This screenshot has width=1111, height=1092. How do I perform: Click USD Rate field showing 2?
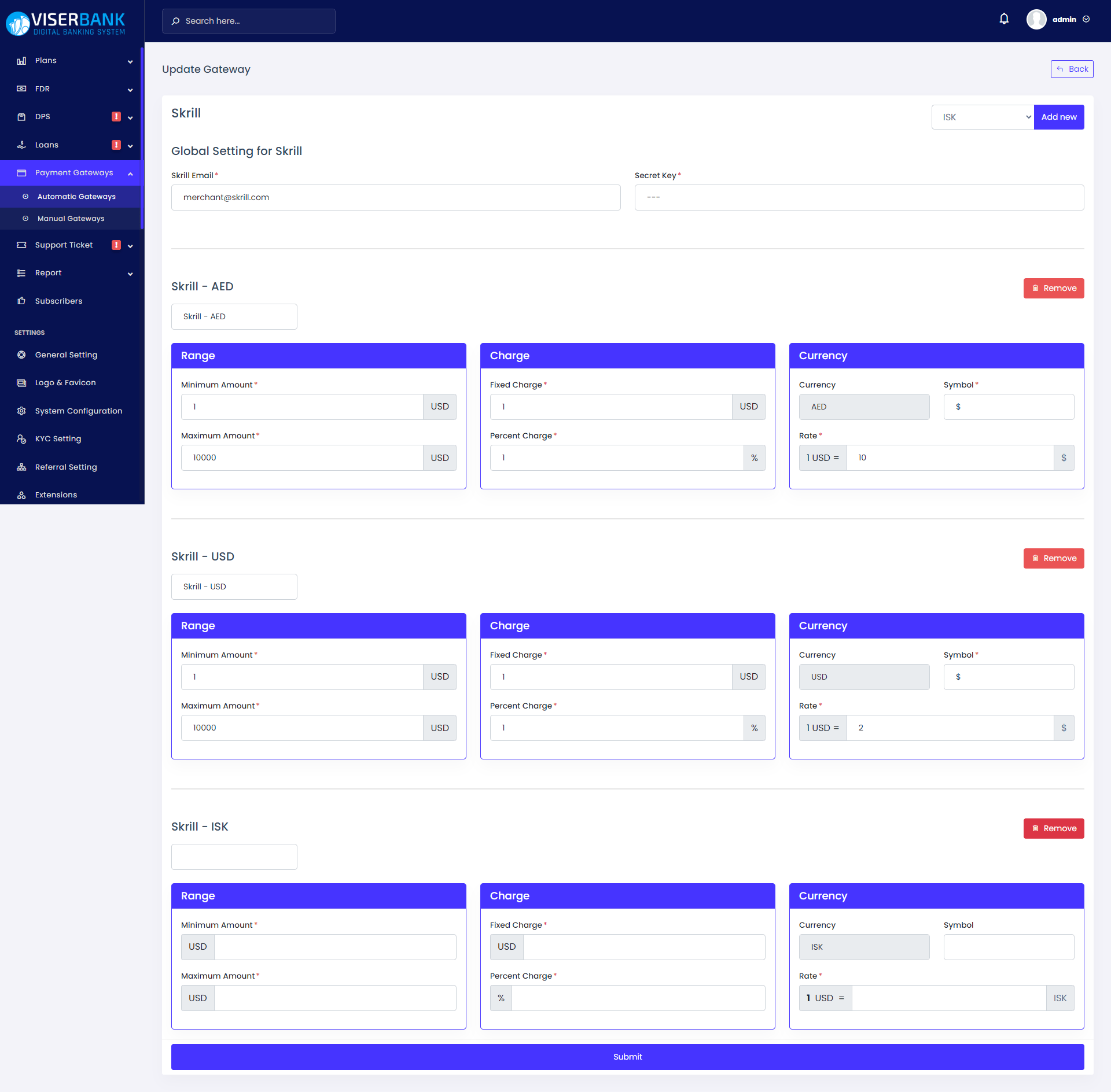coord(950,728)
